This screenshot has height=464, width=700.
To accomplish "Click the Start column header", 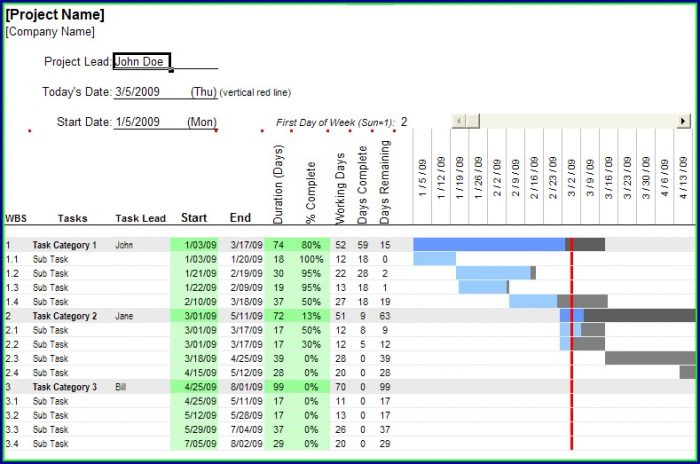I will point(194,217).
